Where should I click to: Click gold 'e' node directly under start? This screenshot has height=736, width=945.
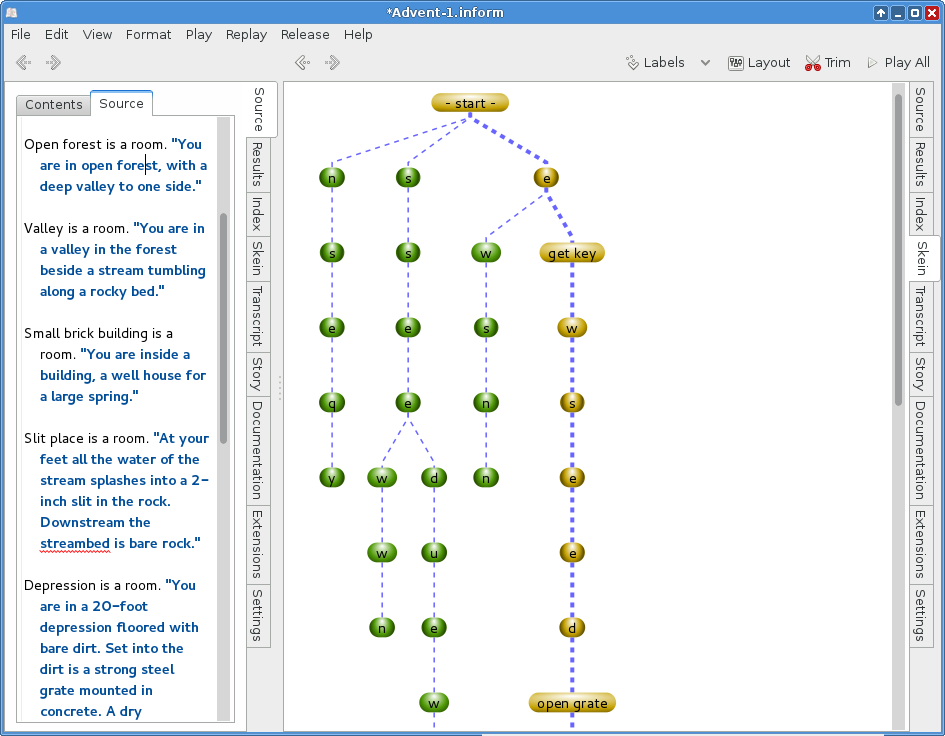tap(547, 178)
